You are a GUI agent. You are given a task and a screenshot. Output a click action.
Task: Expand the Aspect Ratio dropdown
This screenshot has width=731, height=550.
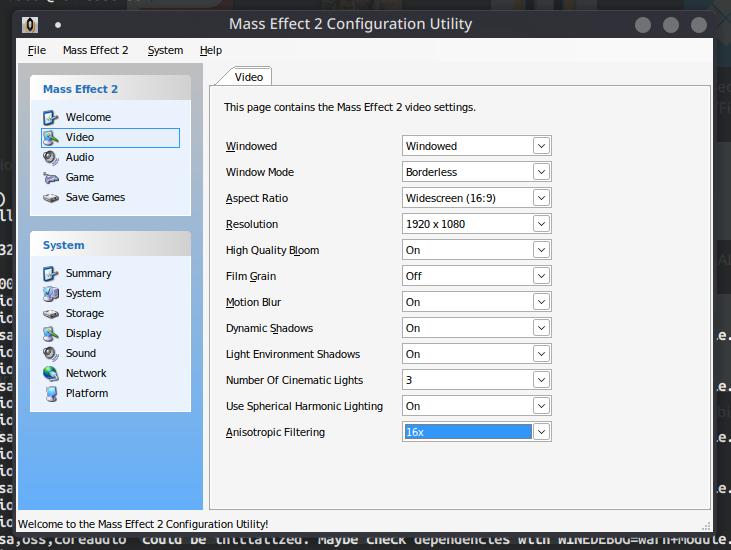click(541, 198)
